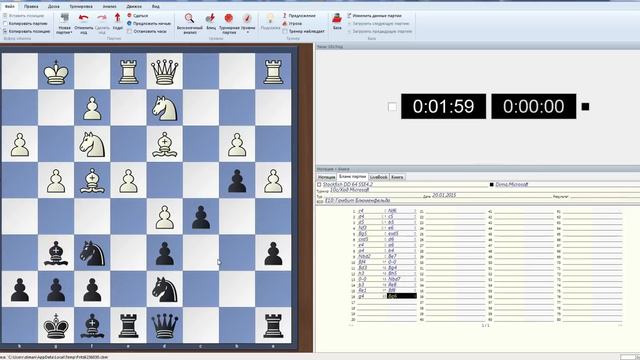The width and height of the screenshot is (640, 360).
Task: Select the black king on the board
Action: 56,325
